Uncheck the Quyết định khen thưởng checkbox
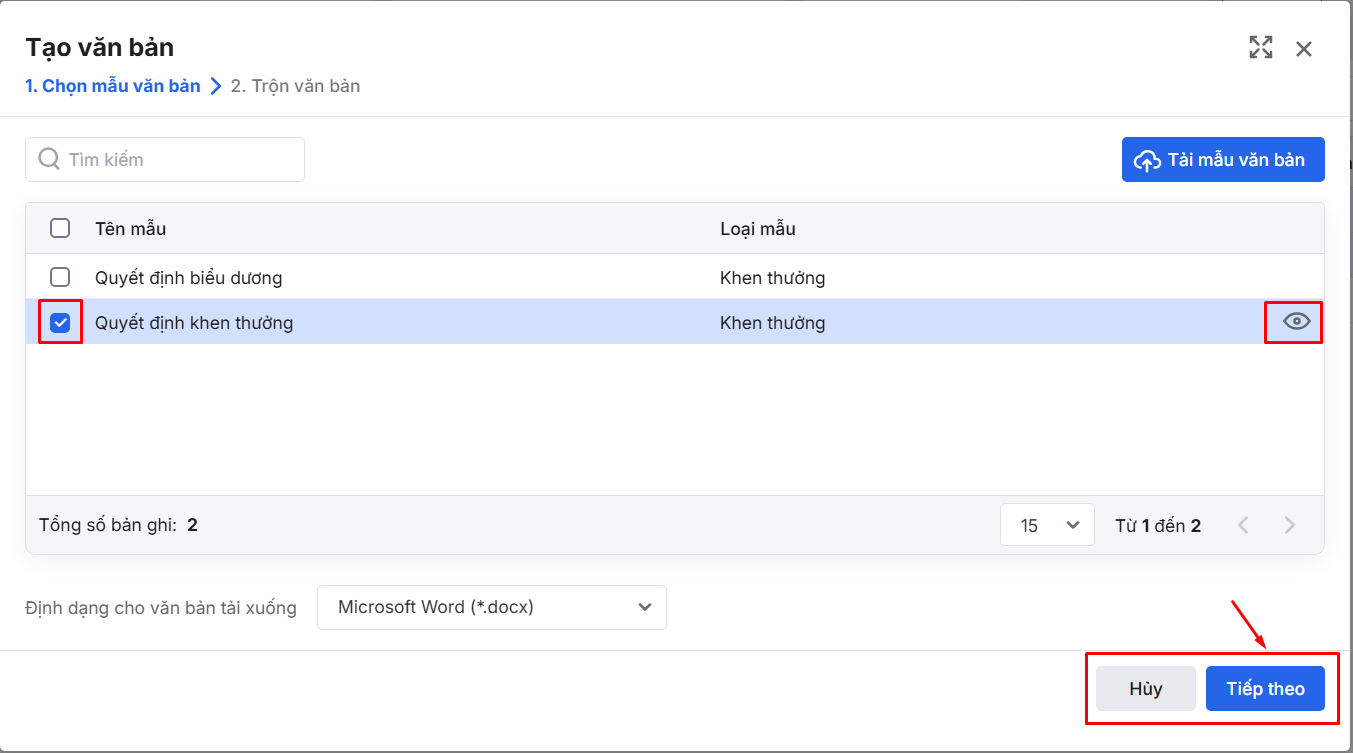This screenshot has height=753, width=1353. 60,322
